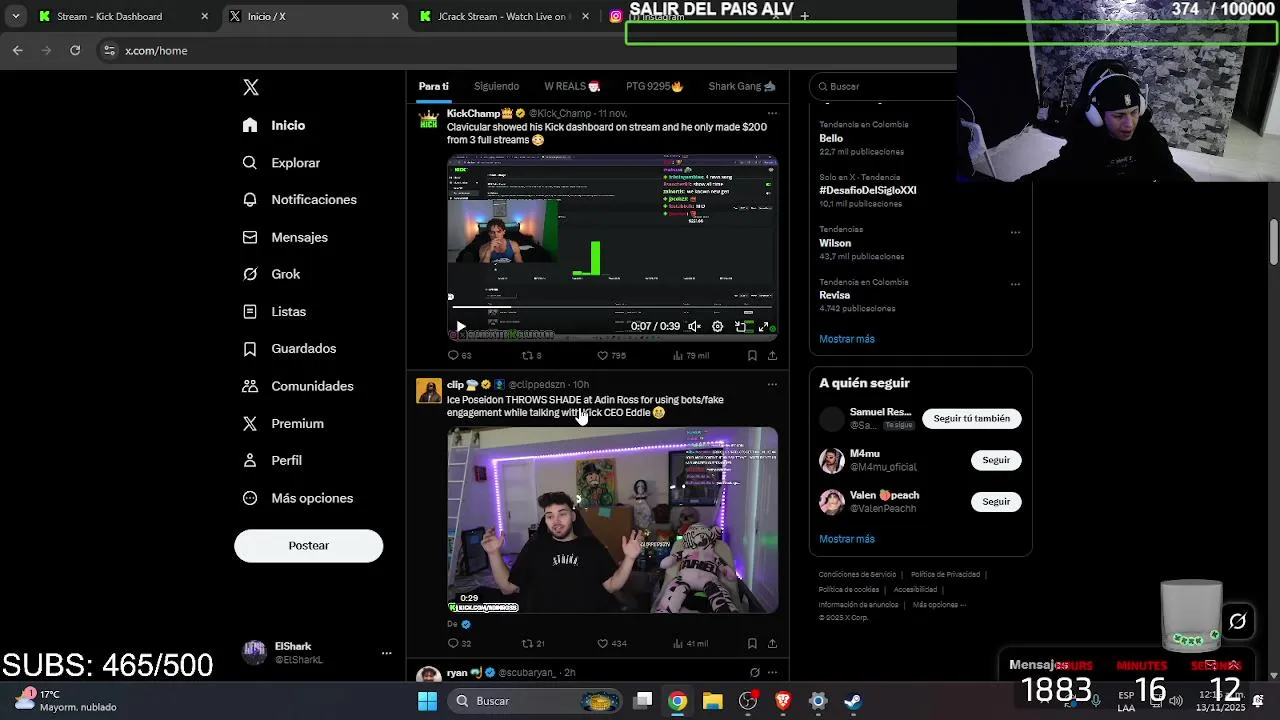Bookmark the clip post
The width and height of the screenshot is (1280, 720).
coord(752,643)
